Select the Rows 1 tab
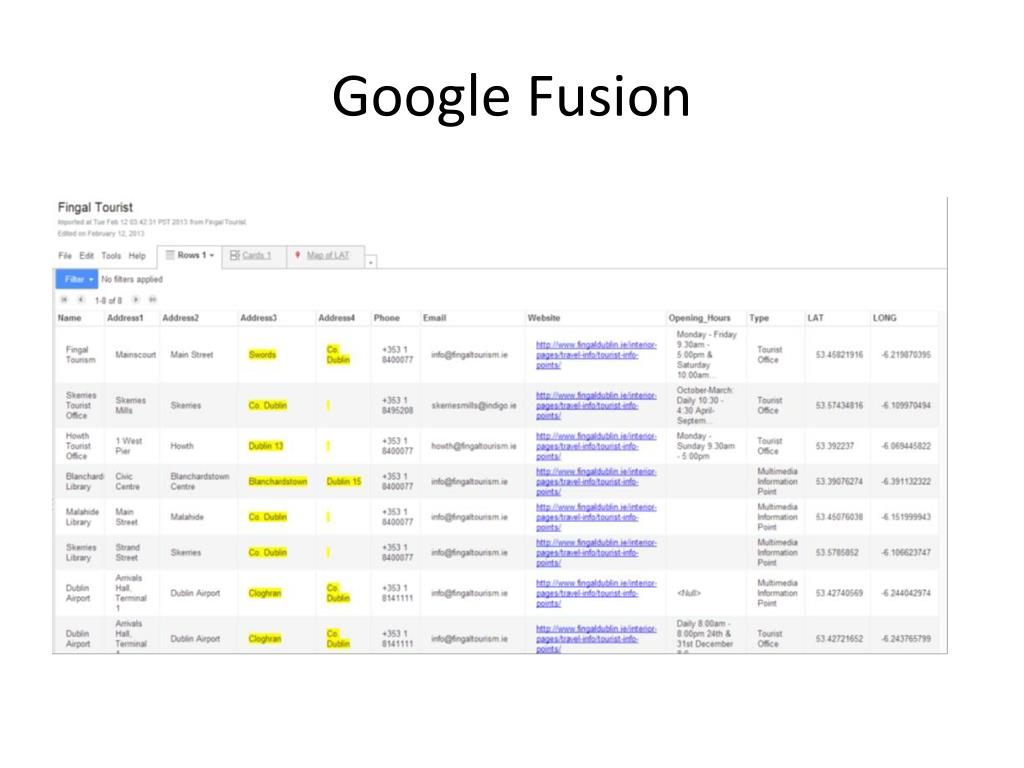Screen dimensions: 1024x768 [x=189, y=255]
